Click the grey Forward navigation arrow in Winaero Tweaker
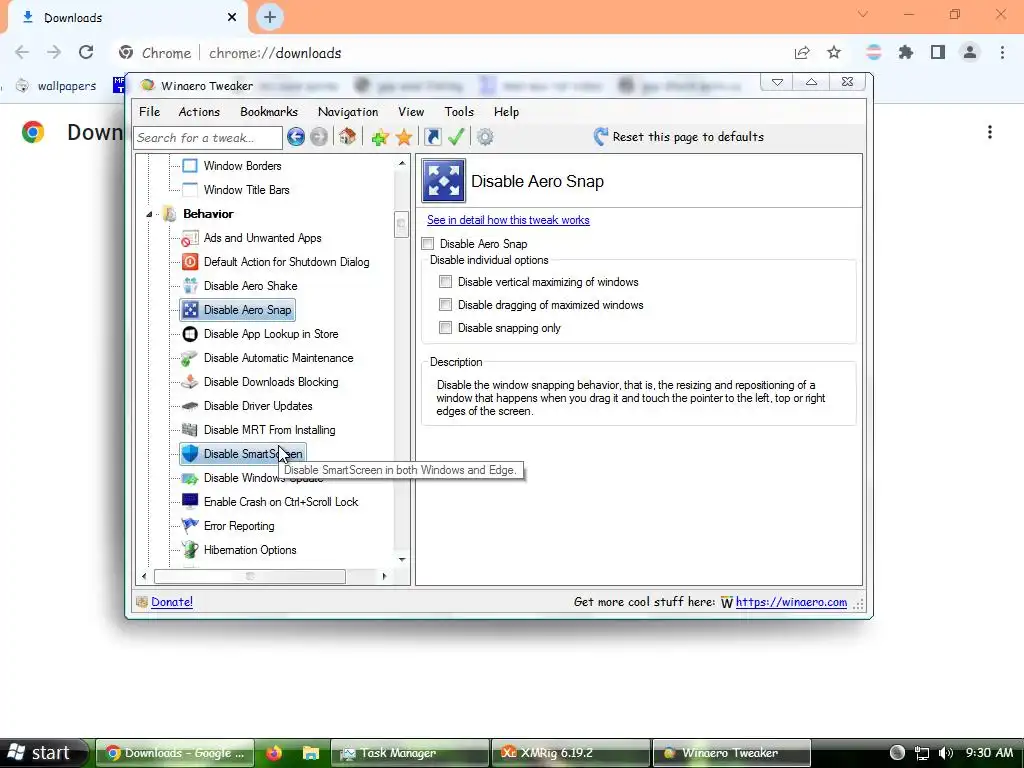The height and width of the screenshot is (768, 1024). [319, 137]
